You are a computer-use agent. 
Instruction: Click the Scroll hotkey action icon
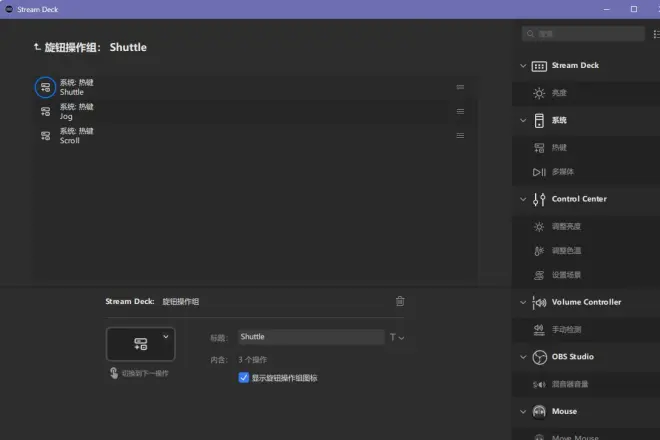click(x=45, y=136)
